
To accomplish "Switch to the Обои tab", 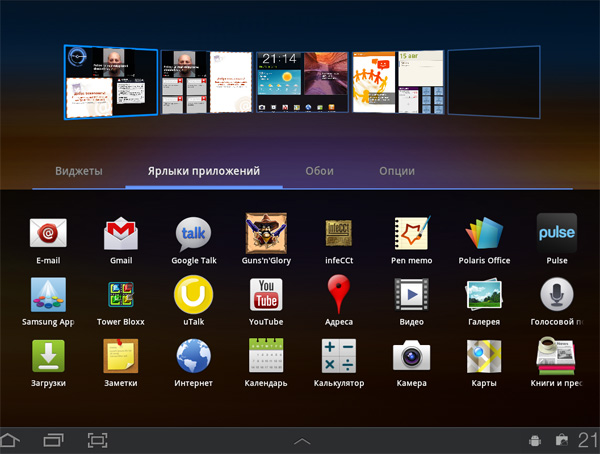I will [x=319, y=171].
